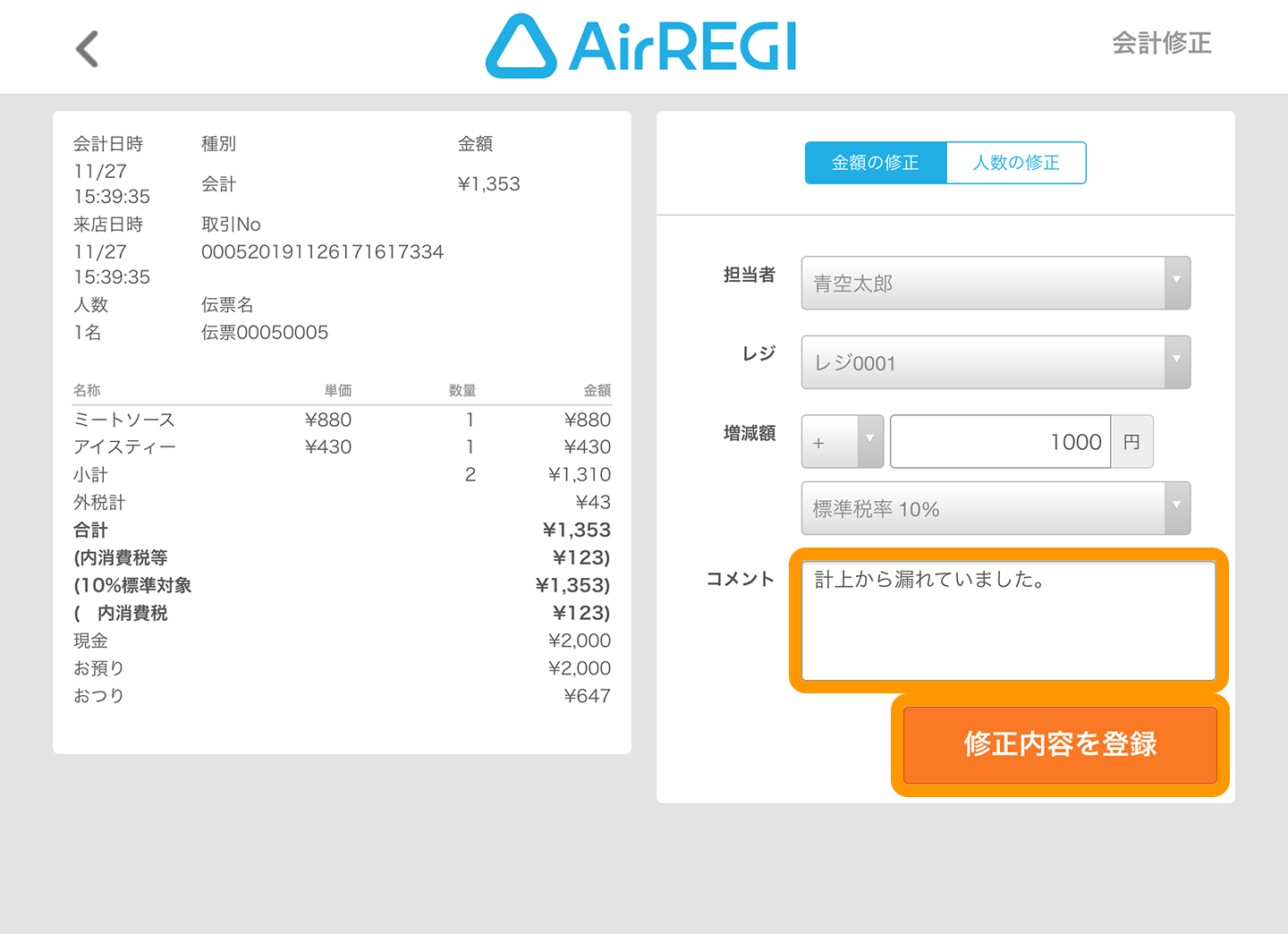Click the (10%標準対象 row

point(342,585)
